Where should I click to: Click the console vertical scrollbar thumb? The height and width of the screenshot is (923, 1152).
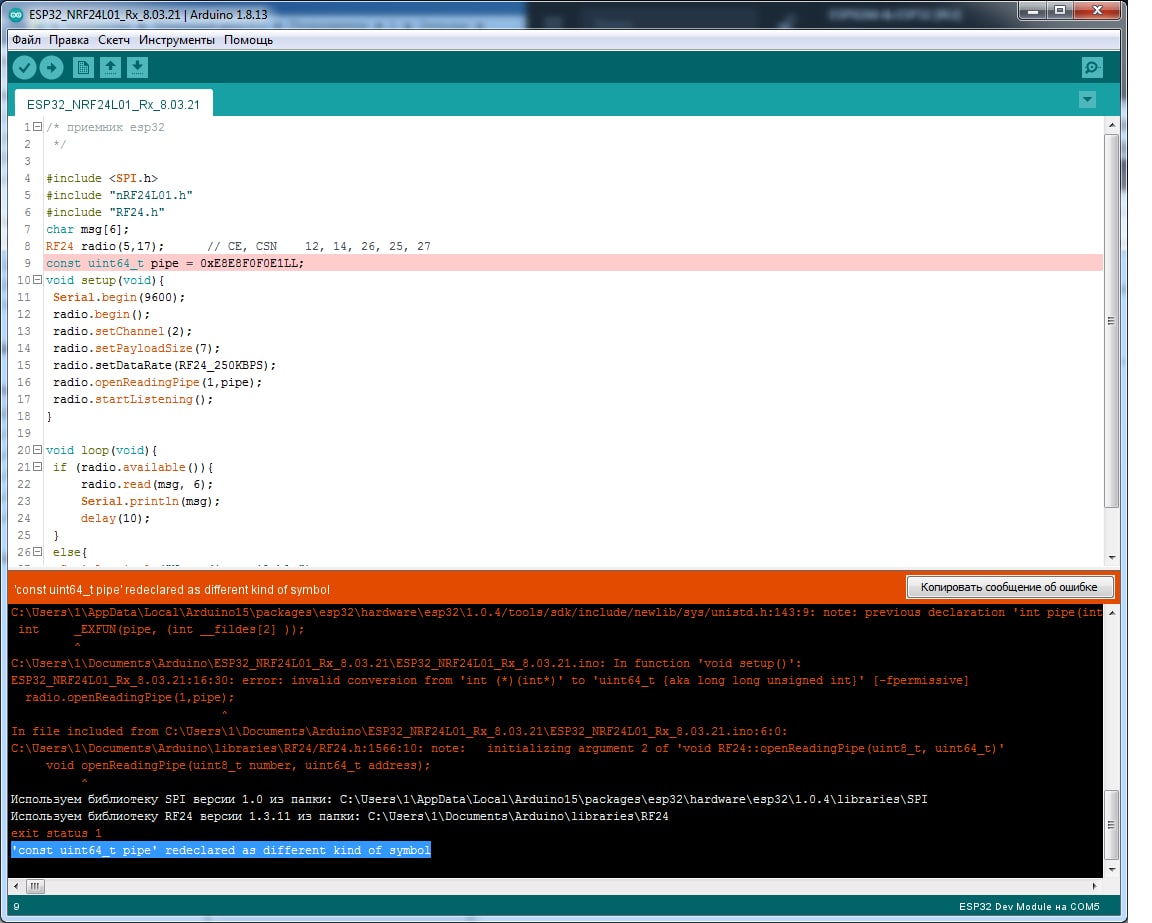click(x=1112, y=825)
